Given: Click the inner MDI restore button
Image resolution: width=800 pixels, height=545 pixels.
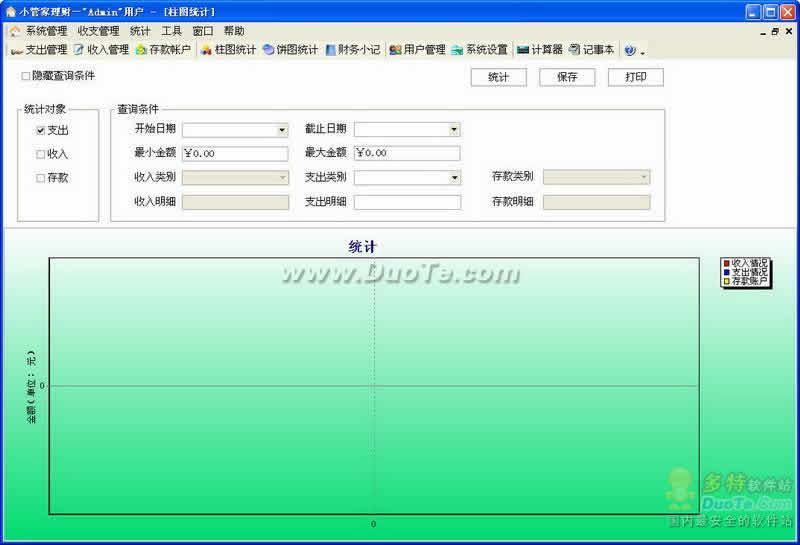Looking at the screenshot, I should tap(776, 32).
